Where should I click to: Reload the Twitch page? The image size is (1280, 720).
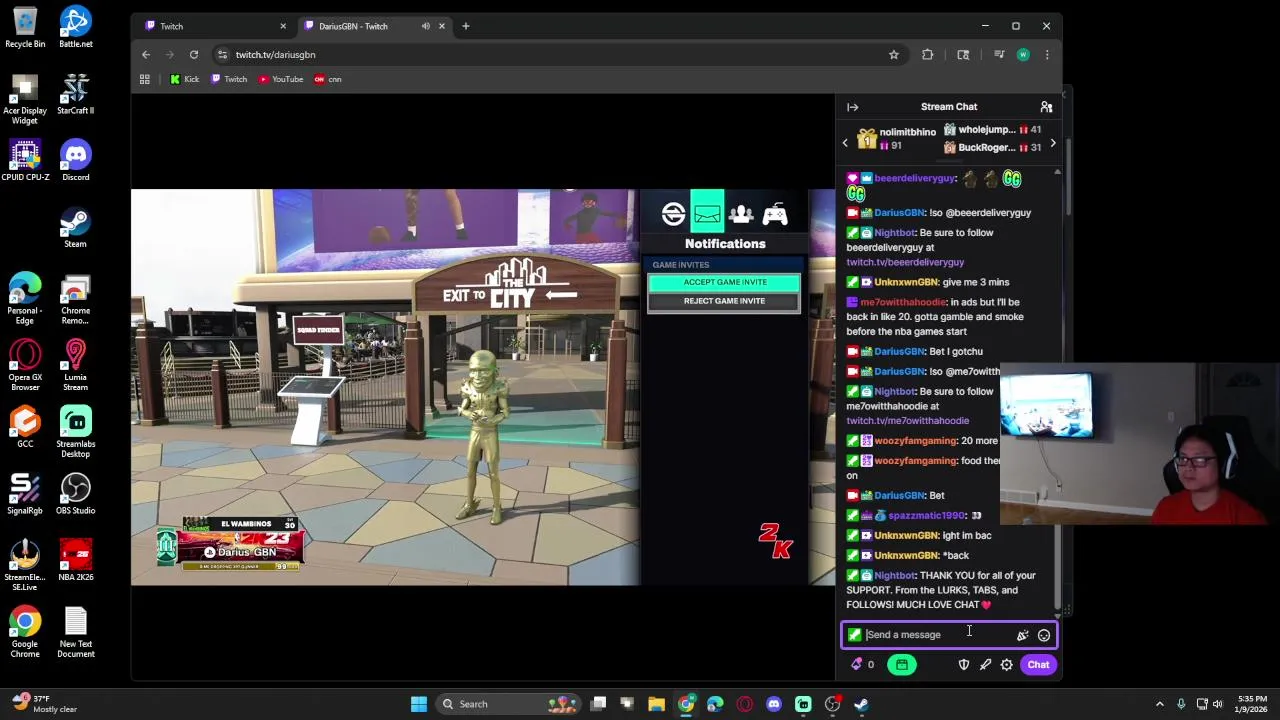[x=194, y=55]
